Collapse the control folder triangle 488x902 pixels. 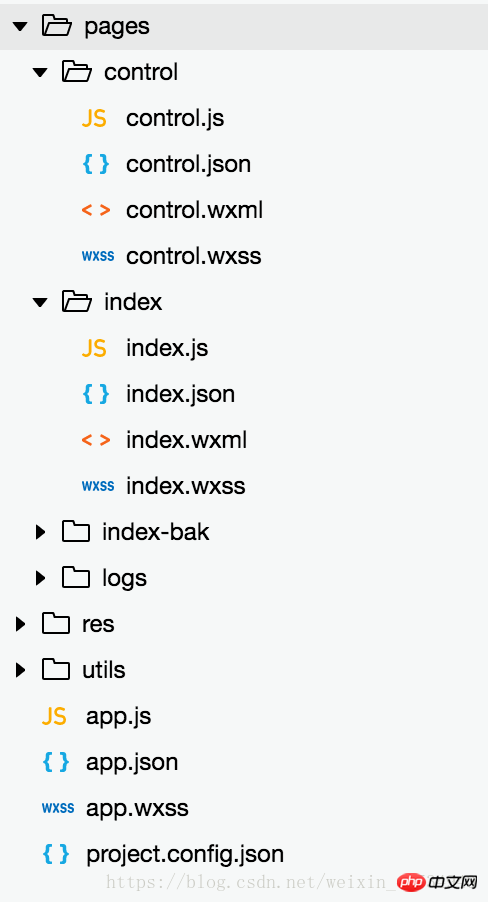point(40,72)
